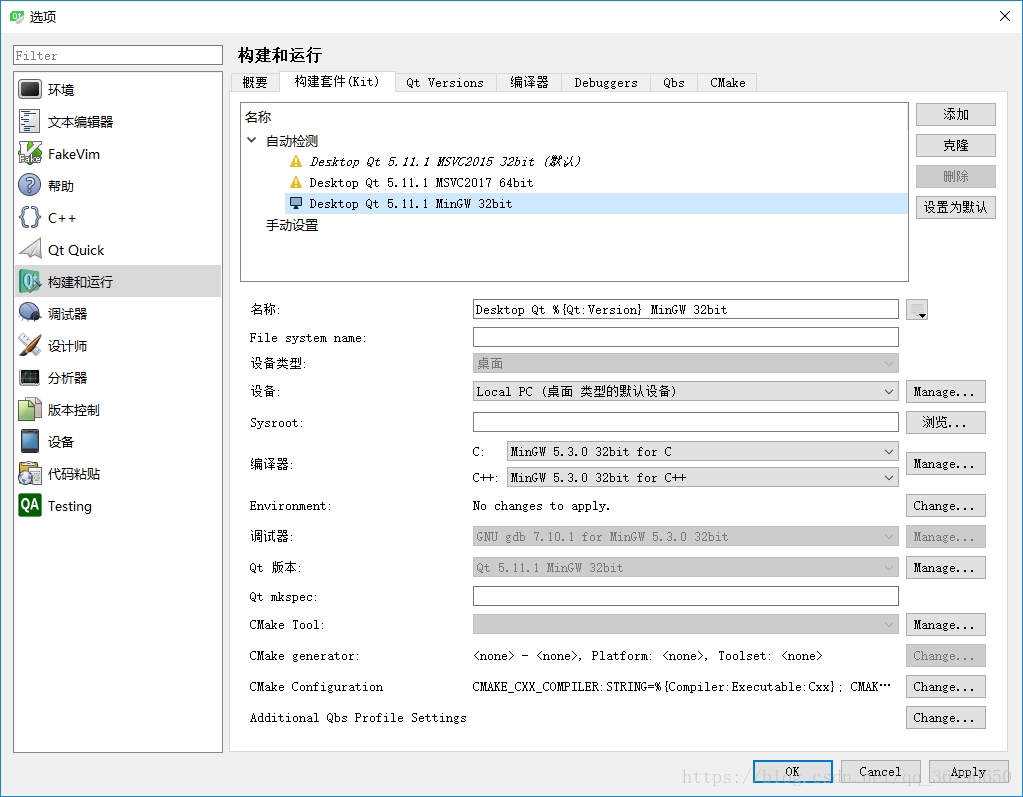Image resolution: width=1023 pixels, height=797 pixels.
Task: Switch to the Qbs tab
Action: coord(674,83)
